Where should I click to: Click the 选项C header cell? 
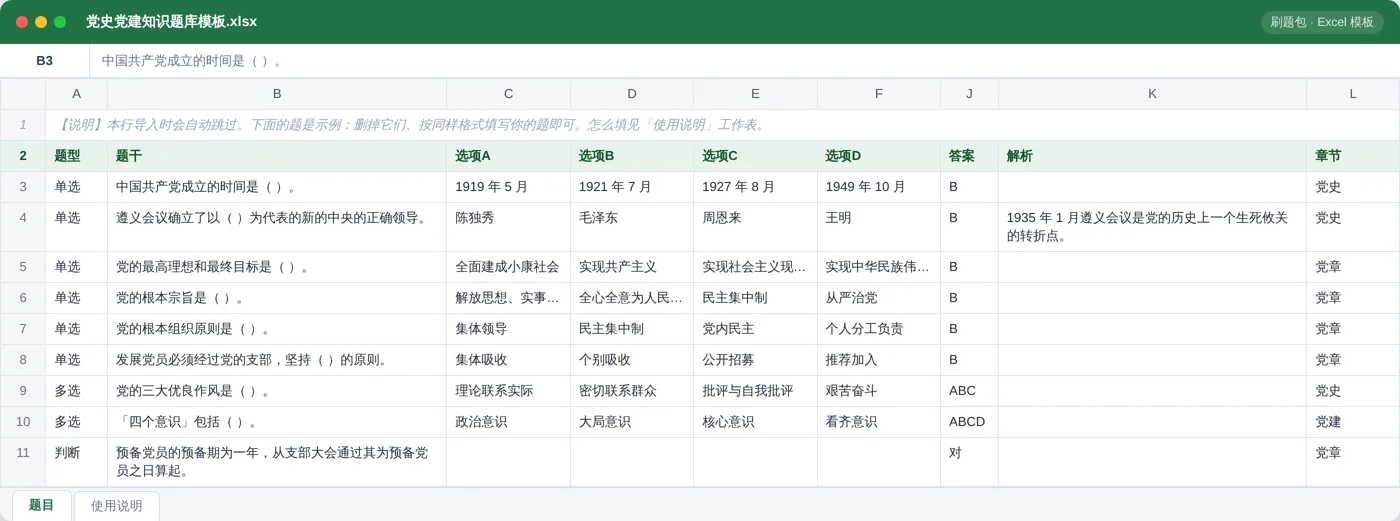coord(755,156)
